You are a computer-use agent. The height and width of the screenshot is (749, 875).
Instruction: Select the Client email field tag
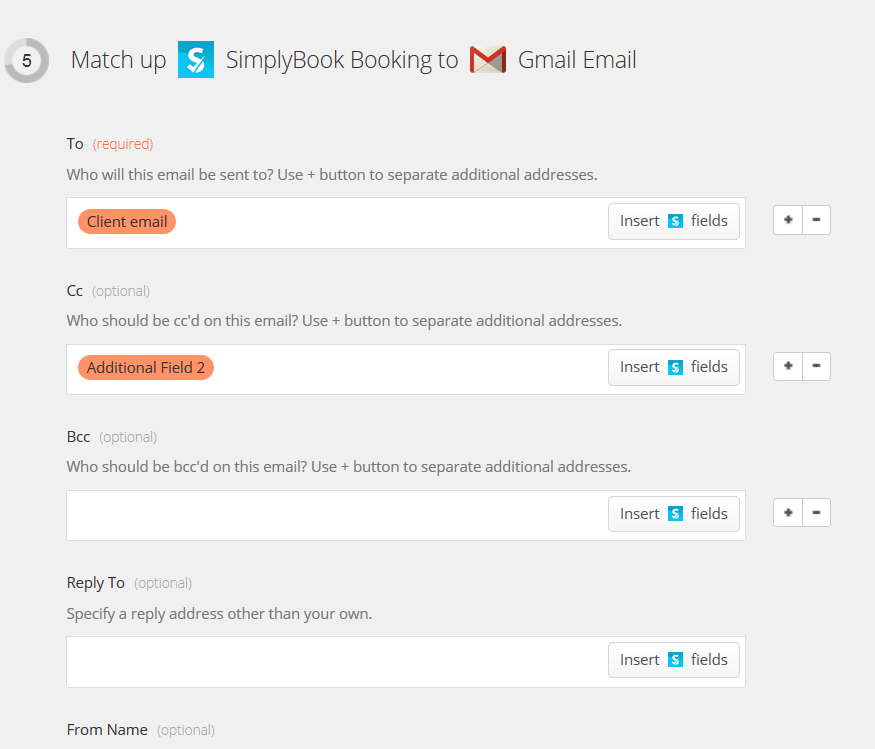[127, 222]
